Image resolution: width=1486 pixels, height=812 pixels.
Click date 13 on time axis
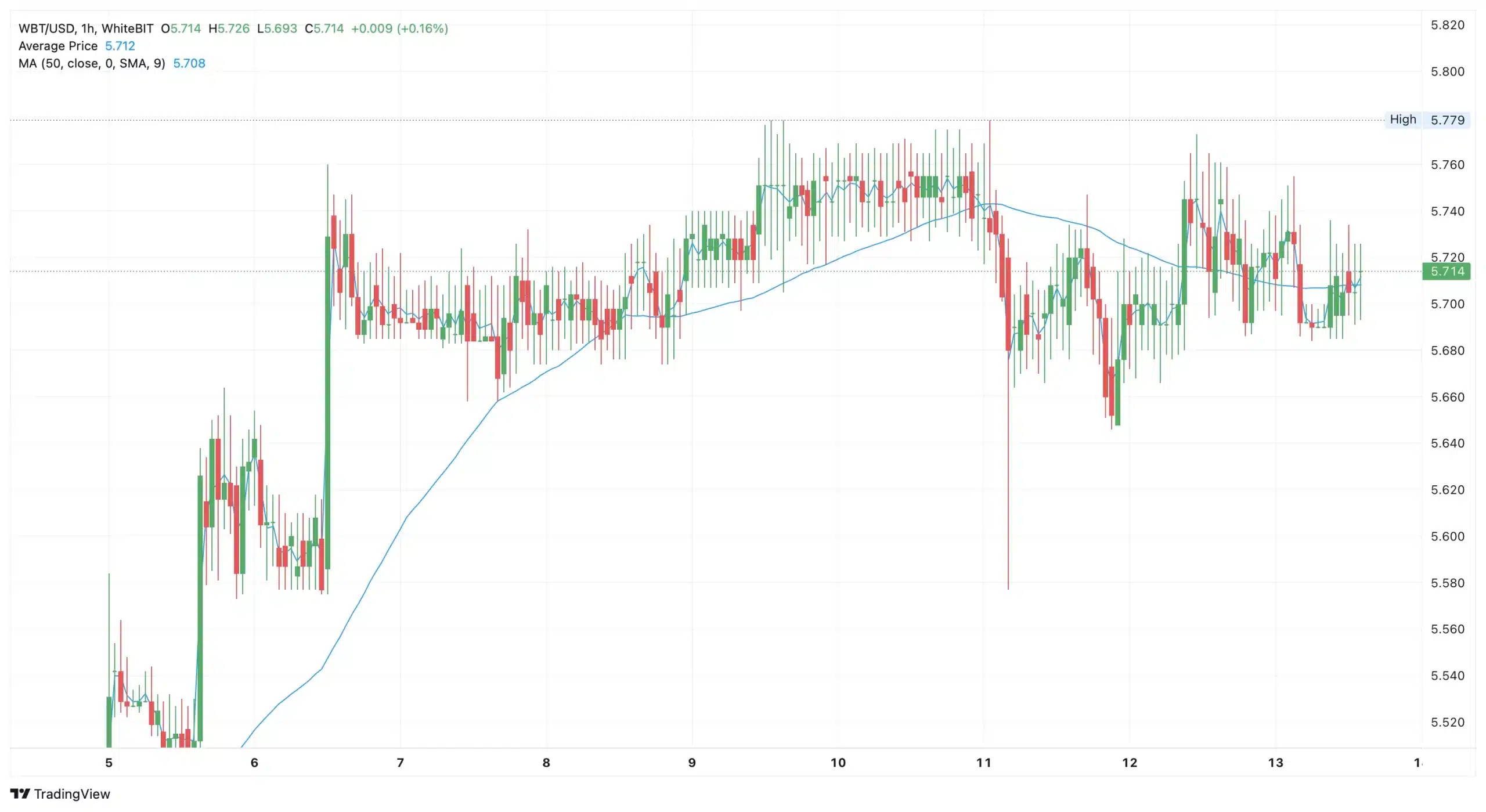[1275, 763]
